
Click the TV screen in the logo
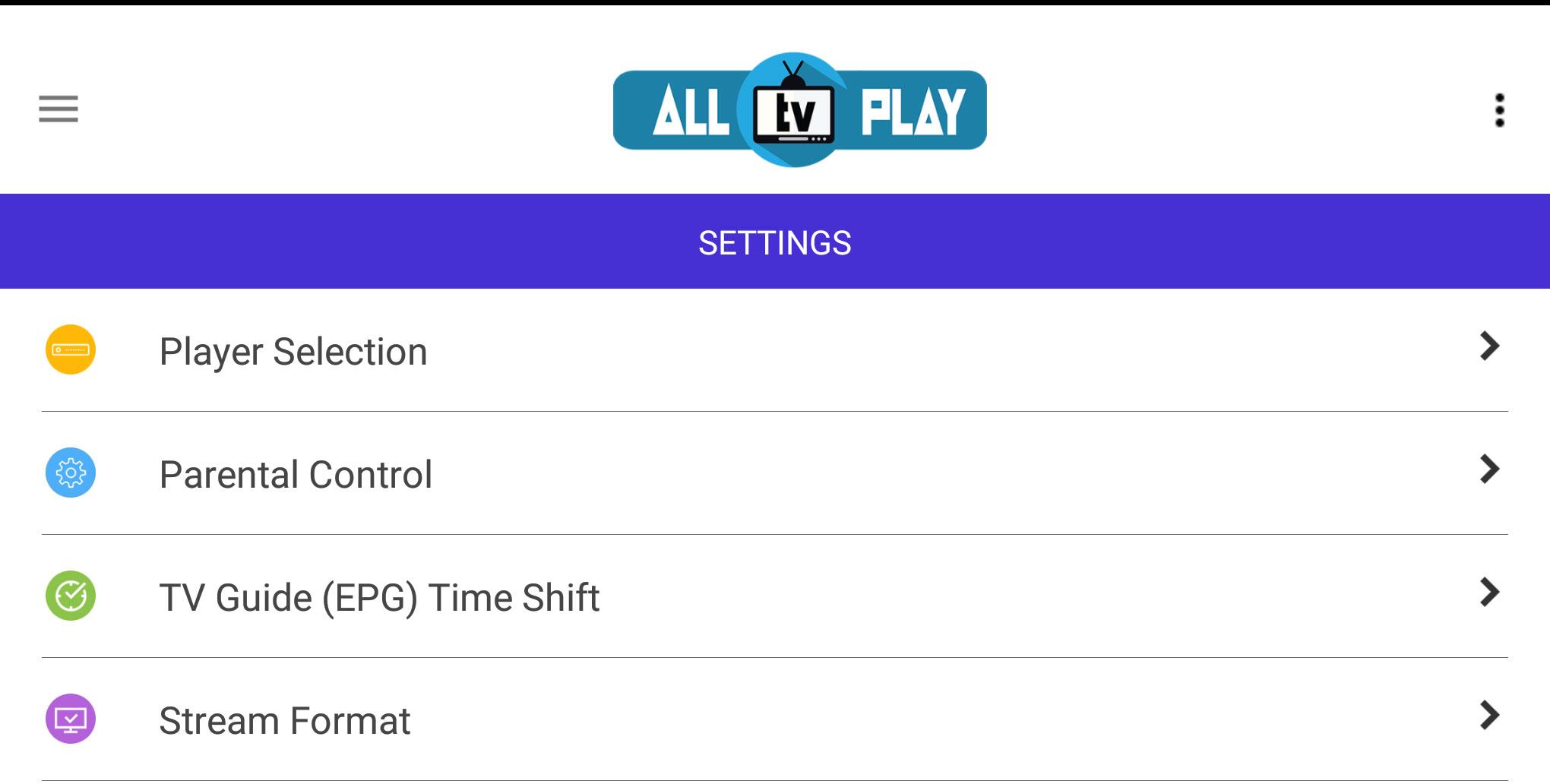(794, 115)
